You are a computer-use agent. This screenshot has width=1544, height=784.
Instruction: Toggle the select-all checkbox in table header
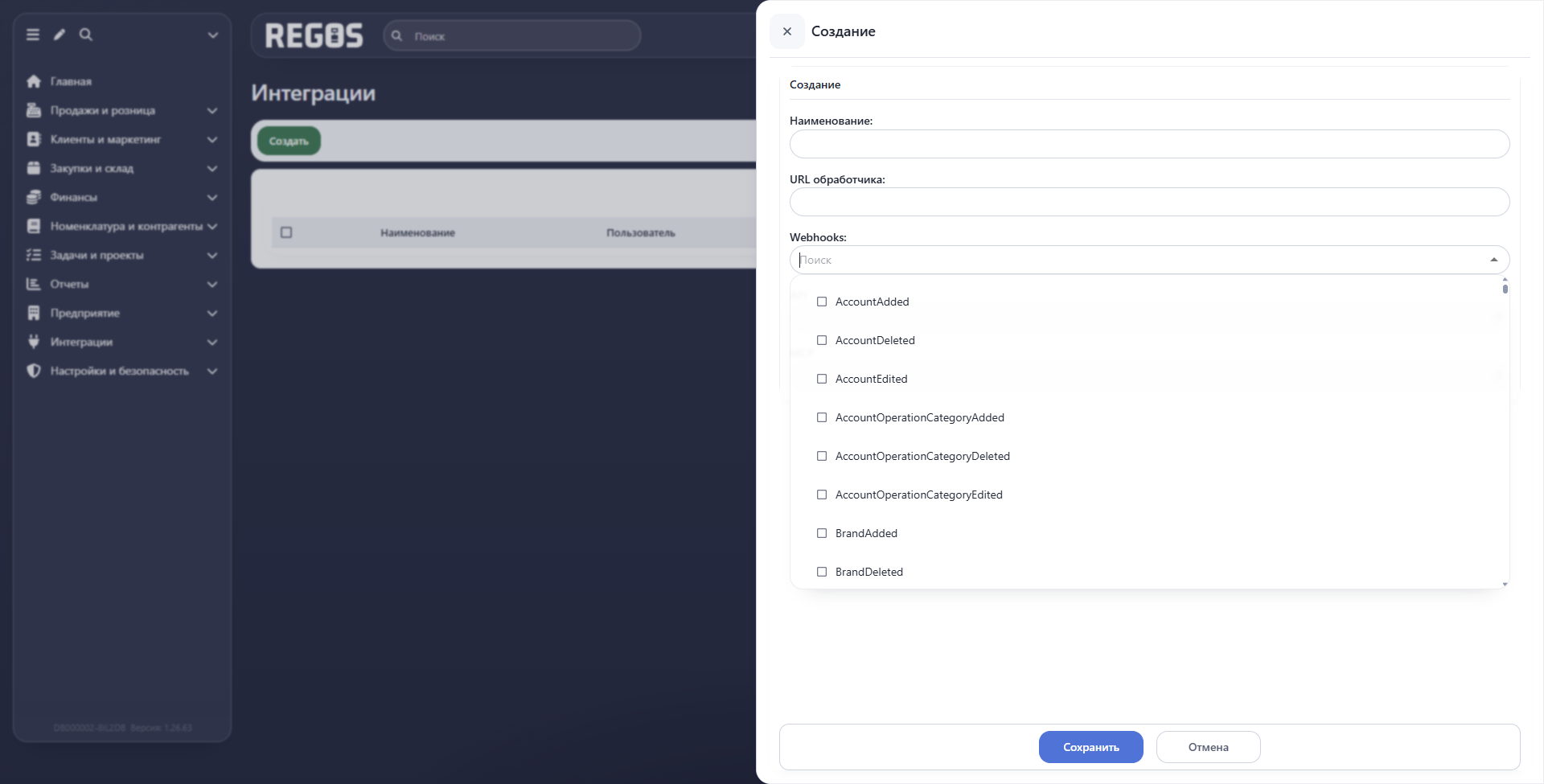pos(286,232)
